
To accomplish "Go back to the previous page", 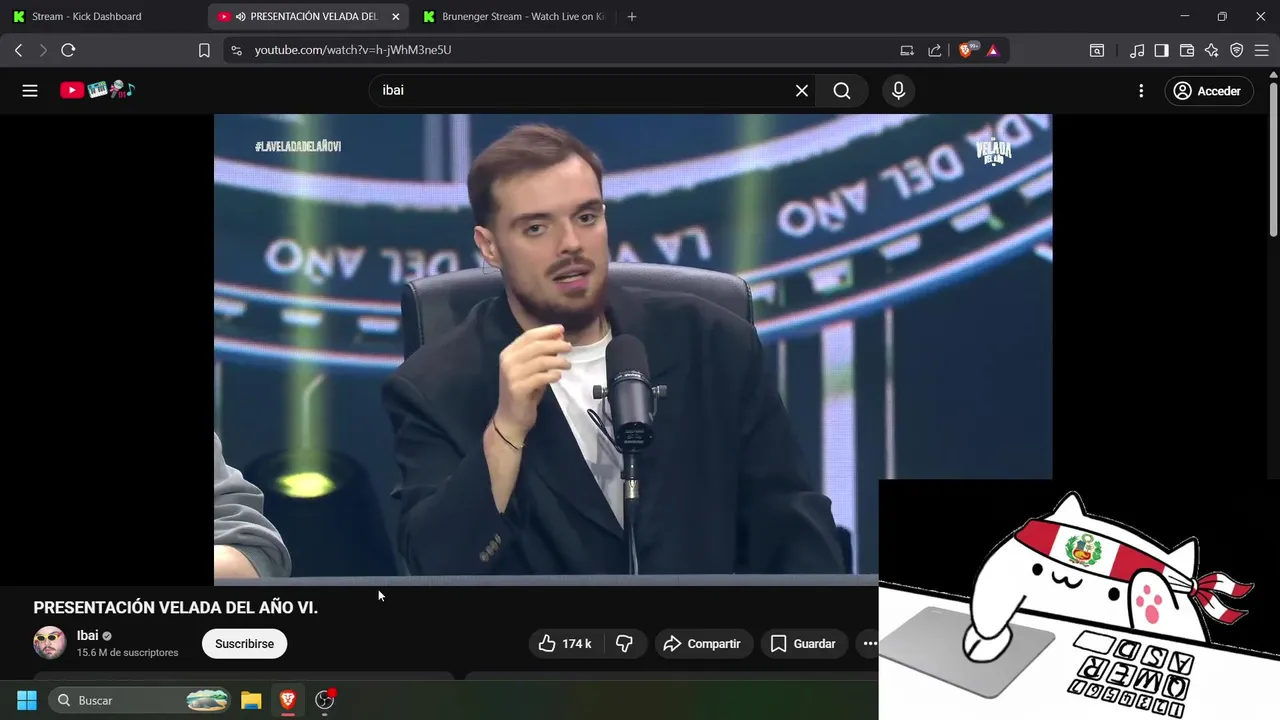I will click(18, 50).
